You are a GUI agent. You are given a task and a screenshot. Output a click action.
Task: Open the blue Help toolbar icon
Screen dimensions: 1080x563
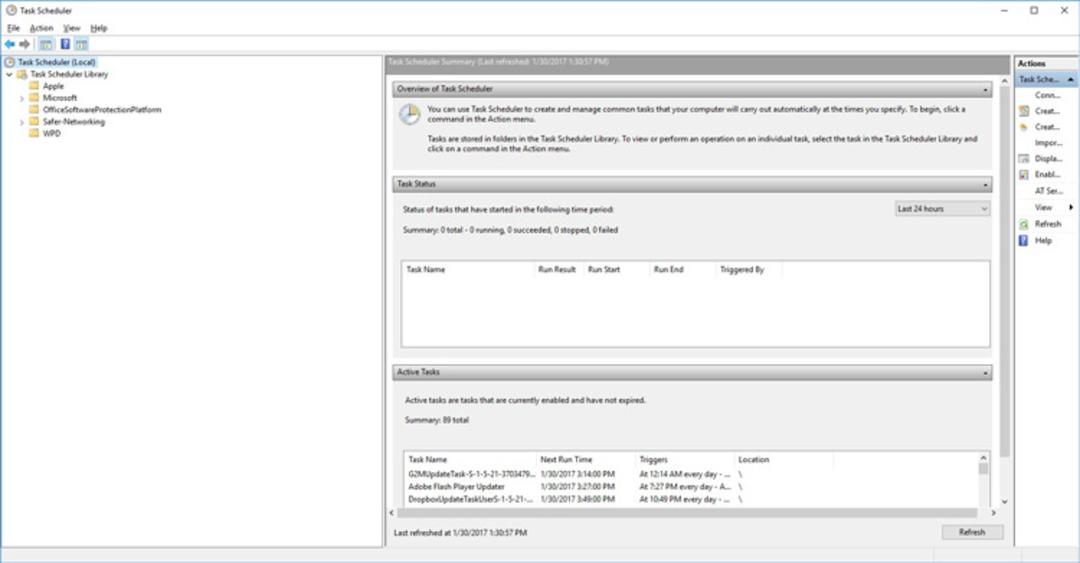pyautogui.click(x=65, y=44)
